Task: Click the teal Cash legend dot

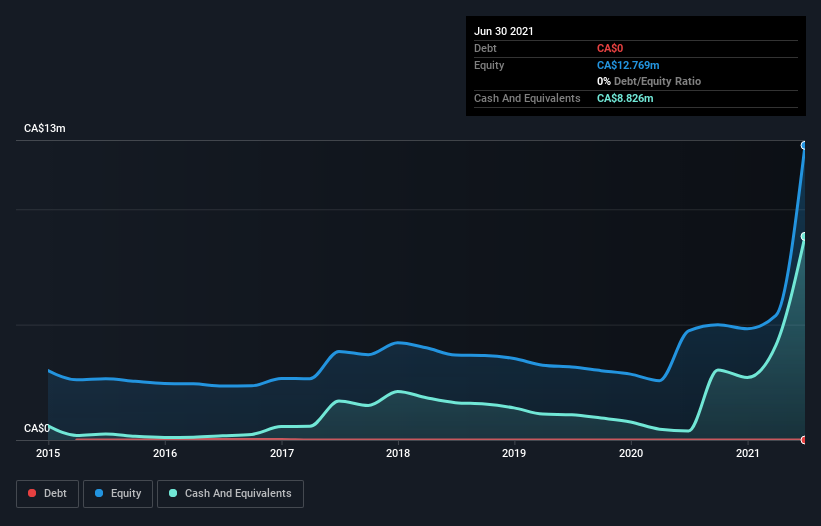Action: [x=173, y=493]
